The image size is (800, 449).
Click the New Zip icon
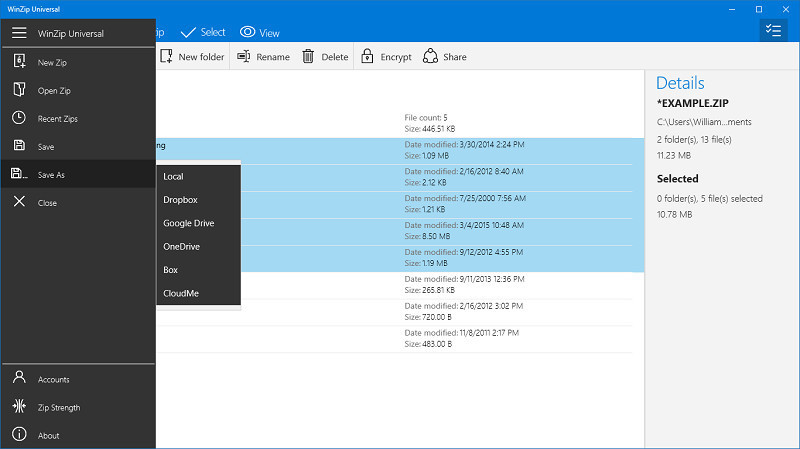click(19, 61)
